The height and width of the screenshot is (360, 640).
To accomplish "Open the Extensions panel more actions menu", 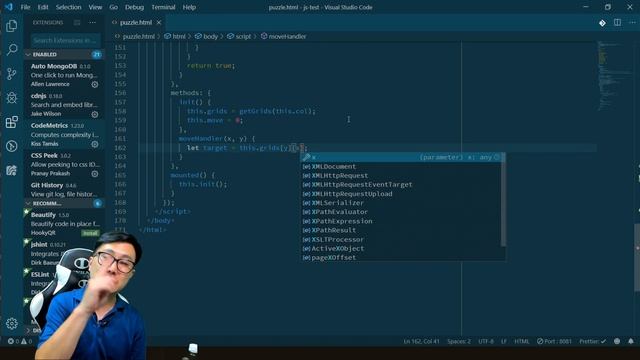I will pos(93,23).
